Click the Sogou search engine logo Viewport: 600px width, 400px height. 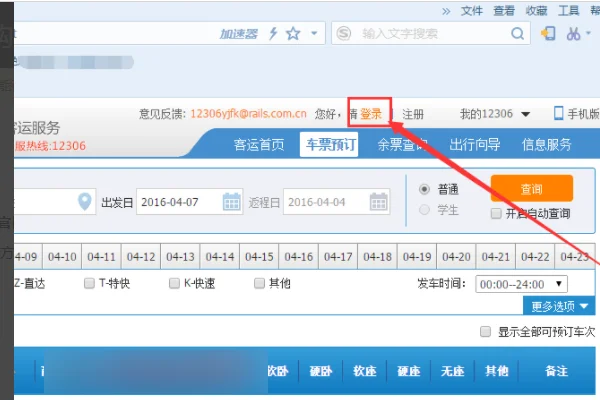[344, 34]
